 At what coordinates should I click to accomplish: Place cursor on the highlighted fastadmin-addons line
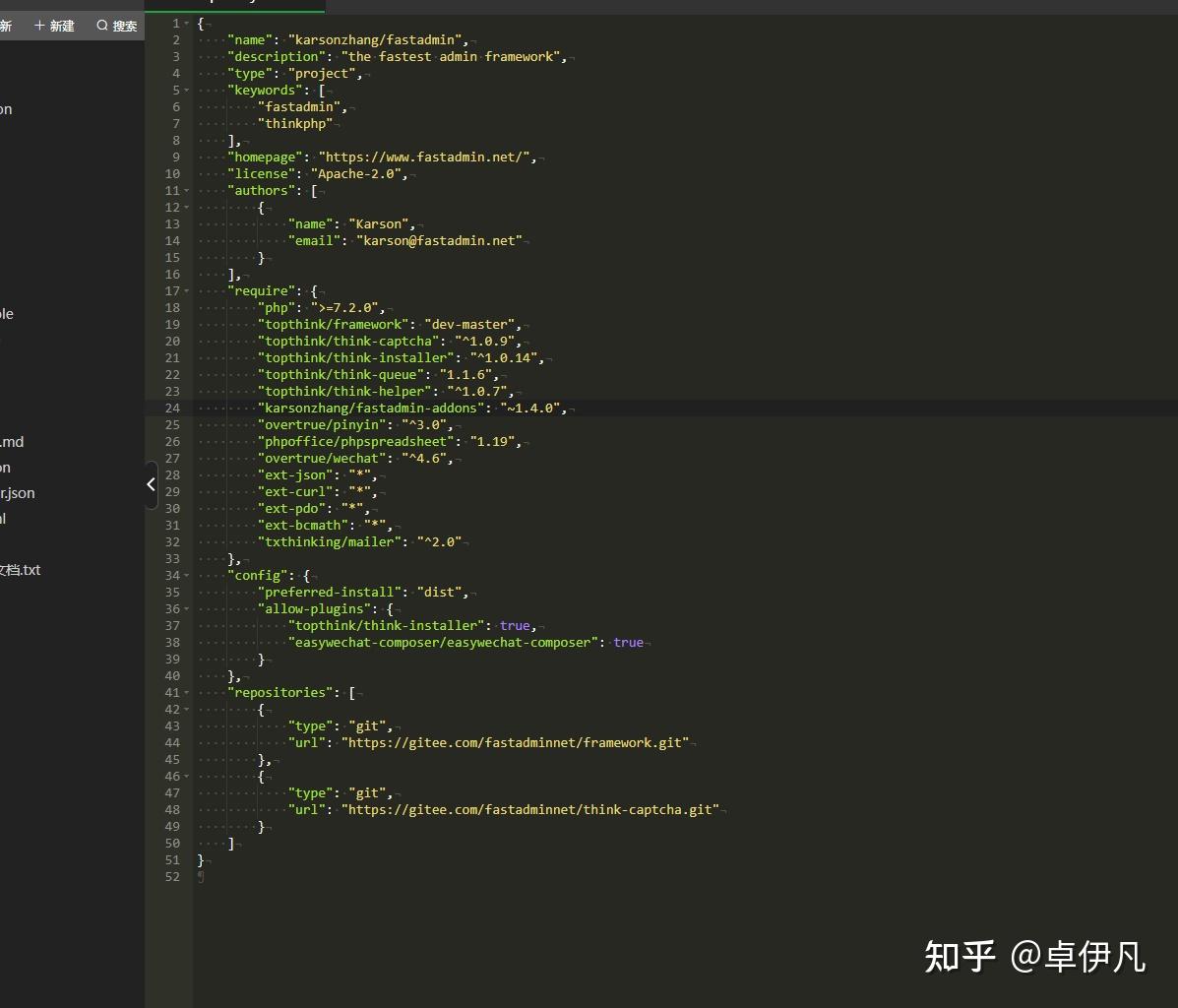[413, 408]
